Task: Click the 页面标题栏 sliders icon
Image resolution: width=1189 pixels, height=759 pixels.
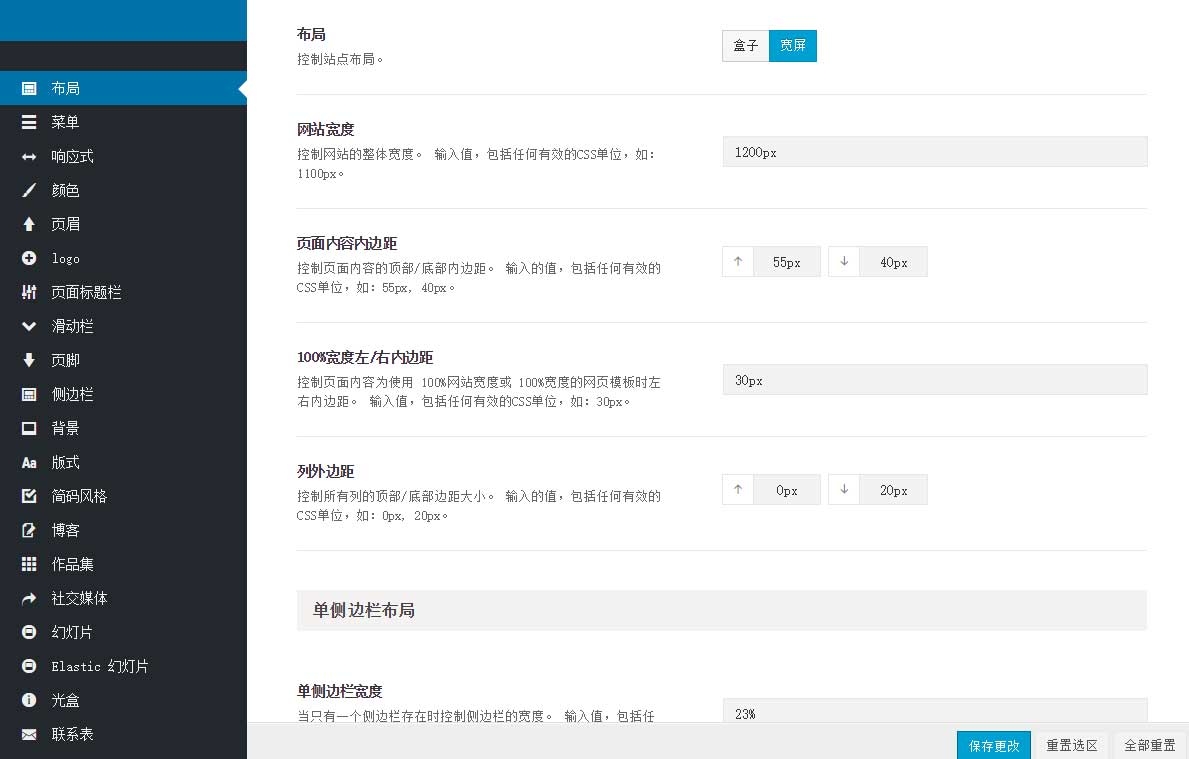Action: coord(29,292)
